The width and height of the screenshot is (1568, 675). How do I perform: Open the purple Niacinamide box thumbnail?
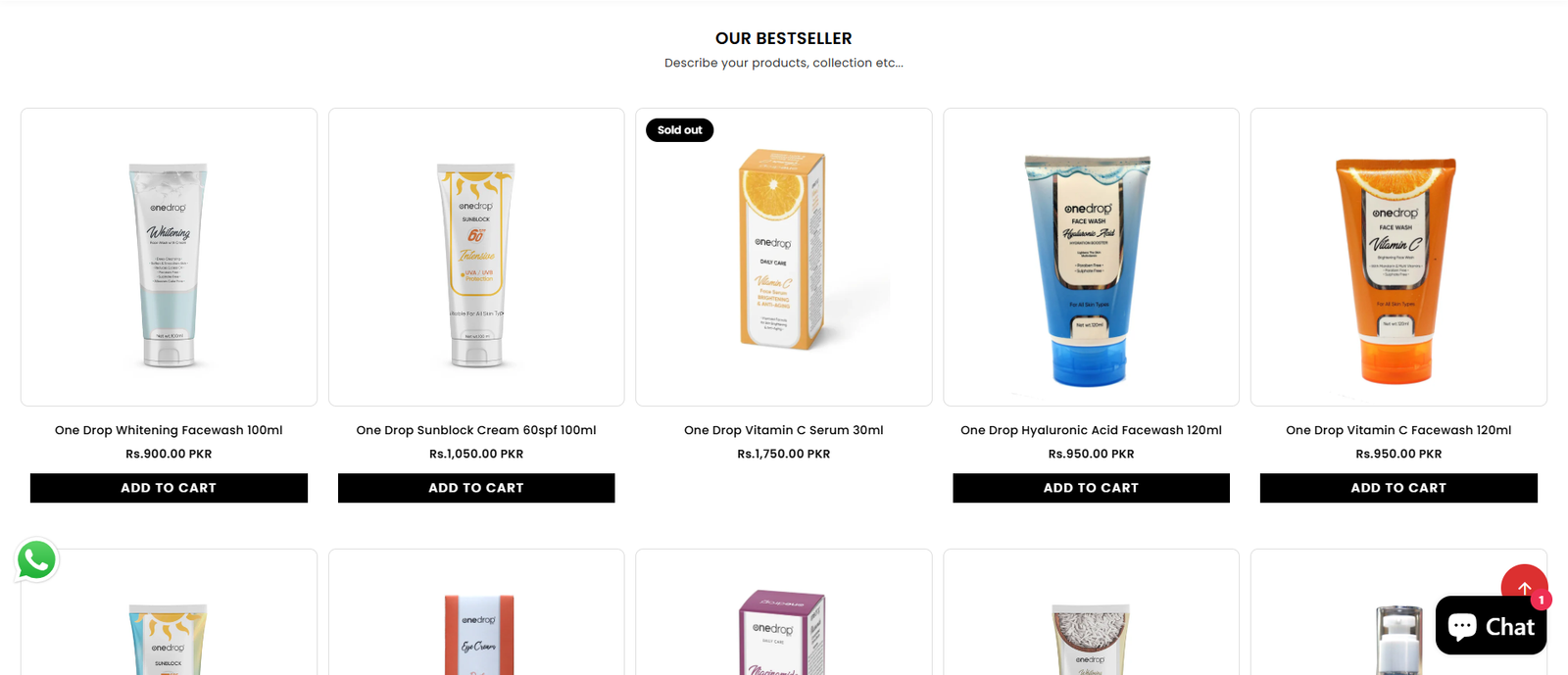point(784,612)
